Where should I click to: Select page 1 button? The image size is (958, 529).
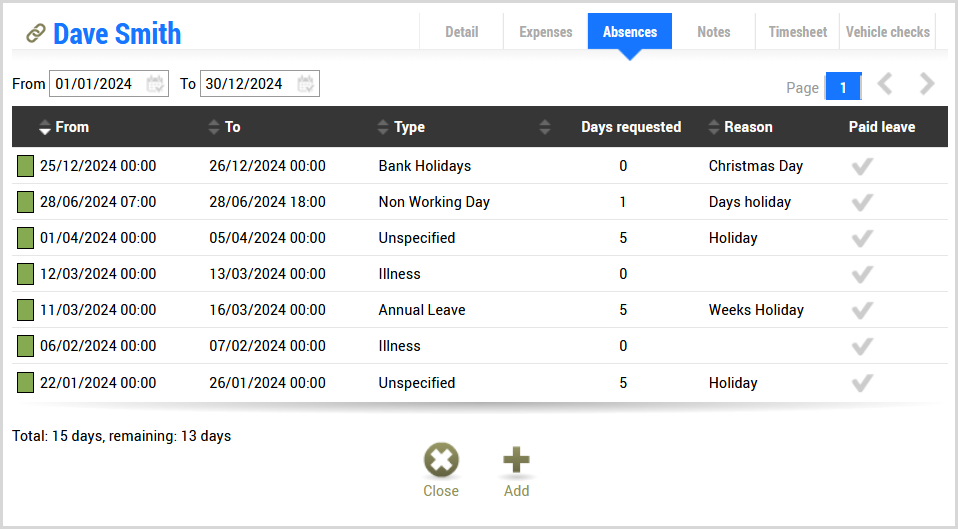[843, 87]
